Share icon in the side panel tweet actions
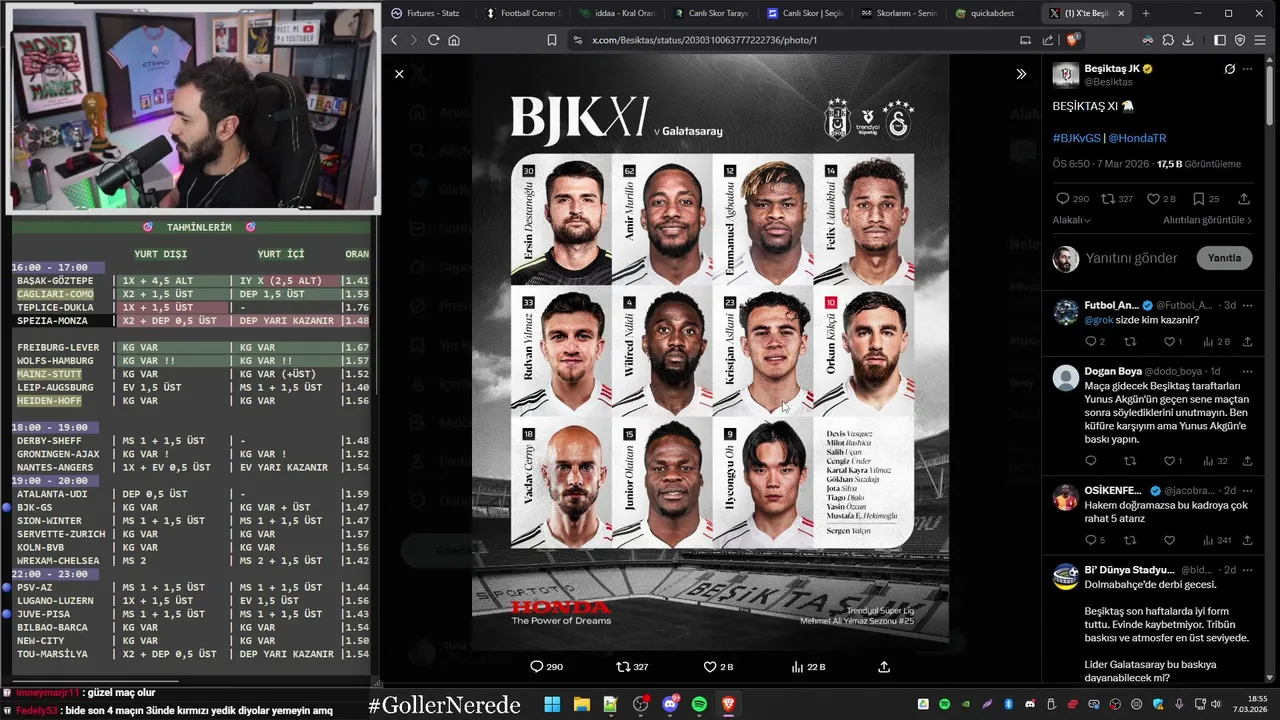This screenshot has width=1280, height=720. [x=1244, y=199]
